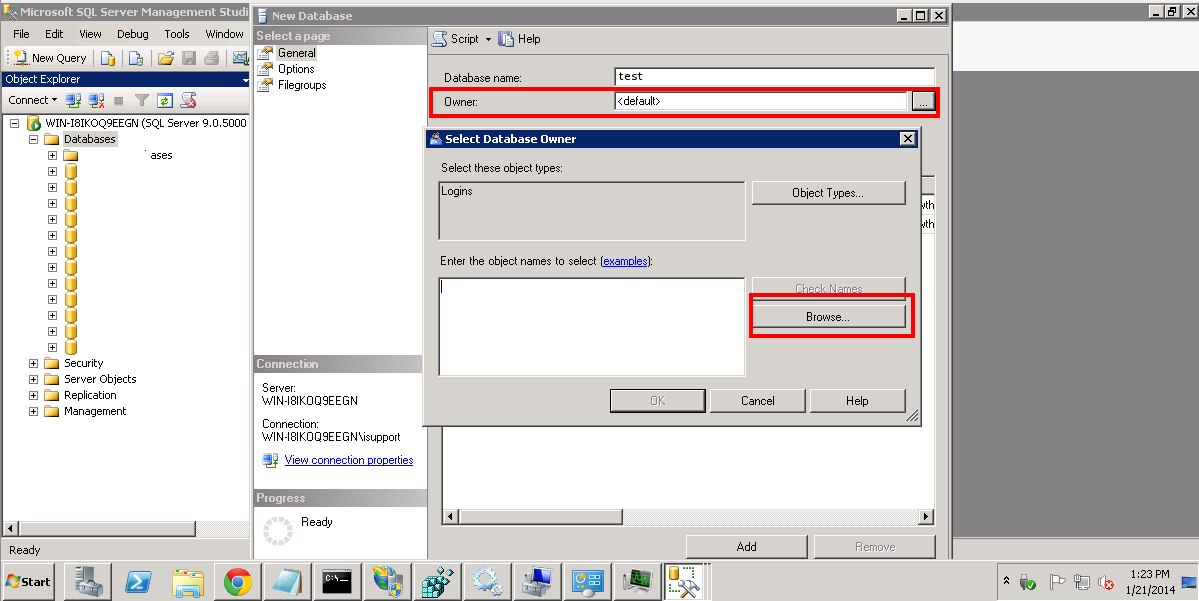Click the files grid right scroll arrow
The image size is (1199, 601).
tap(926, 517)
